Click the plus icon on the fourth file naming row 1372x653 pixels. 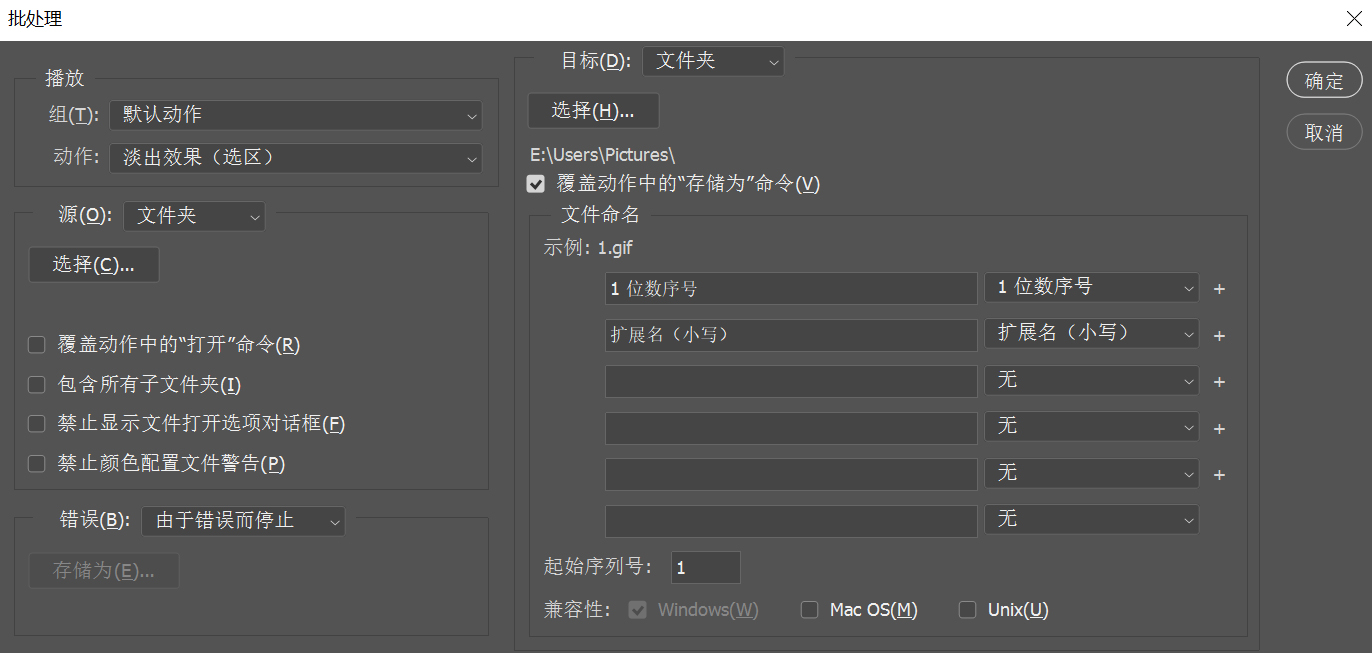(x=1219, y=428)
